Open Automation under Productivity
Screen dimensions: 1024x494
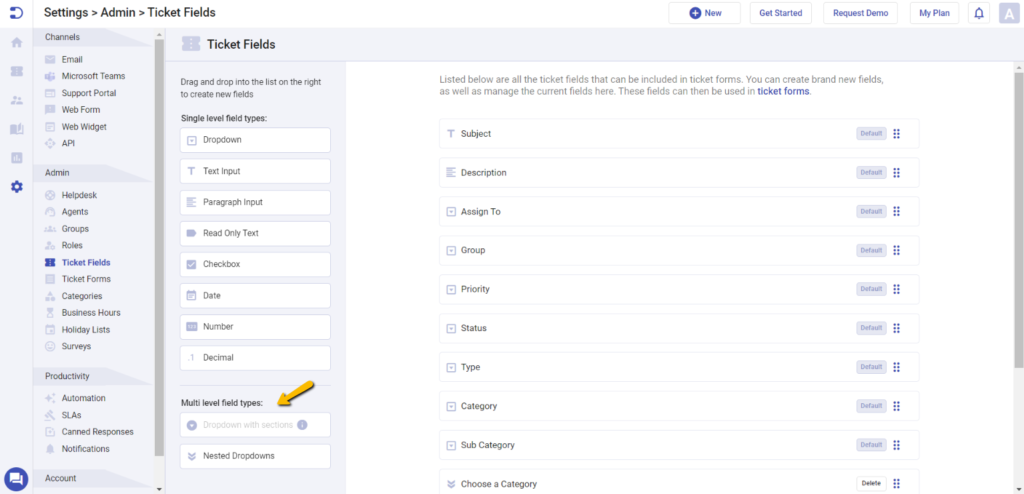(83, 398)
